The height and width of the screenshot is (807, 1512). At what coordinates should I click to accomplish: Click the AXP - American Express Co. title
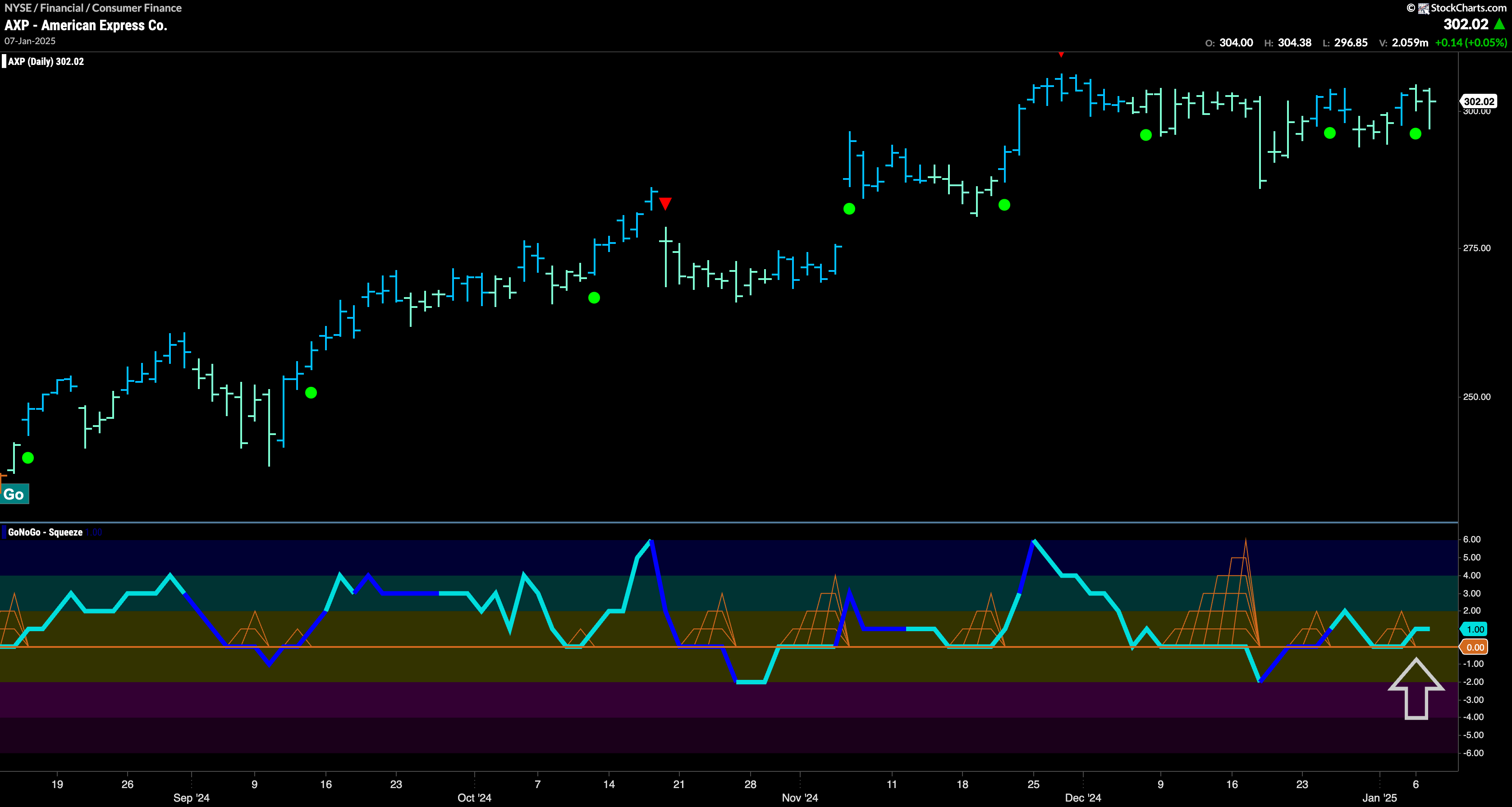86,25
